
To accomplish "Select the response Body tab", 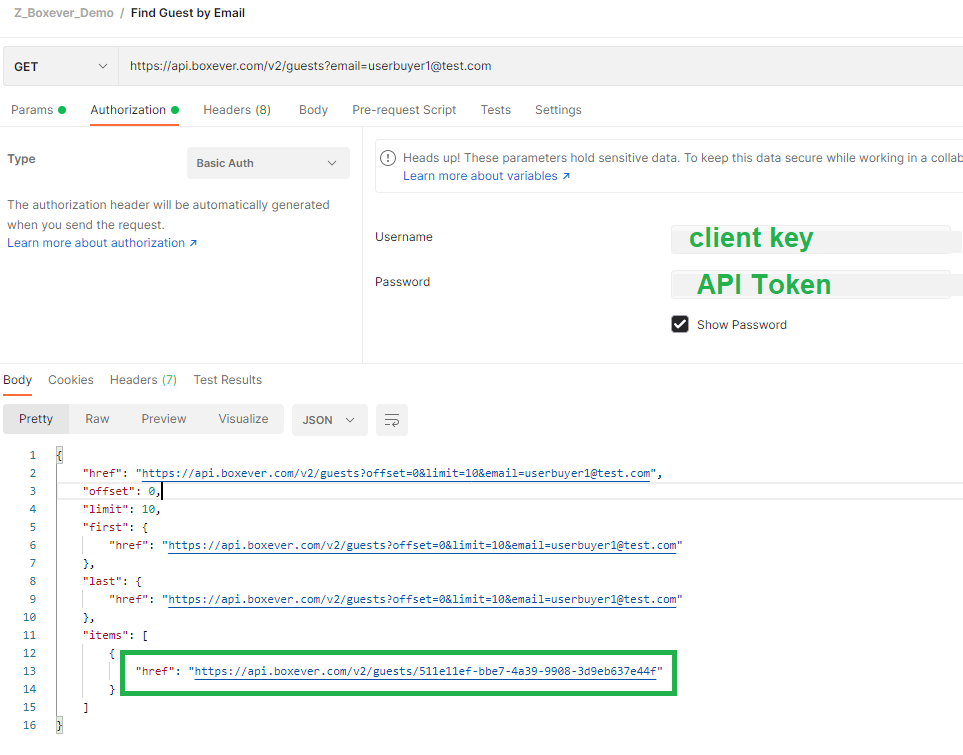I will 17,380.
